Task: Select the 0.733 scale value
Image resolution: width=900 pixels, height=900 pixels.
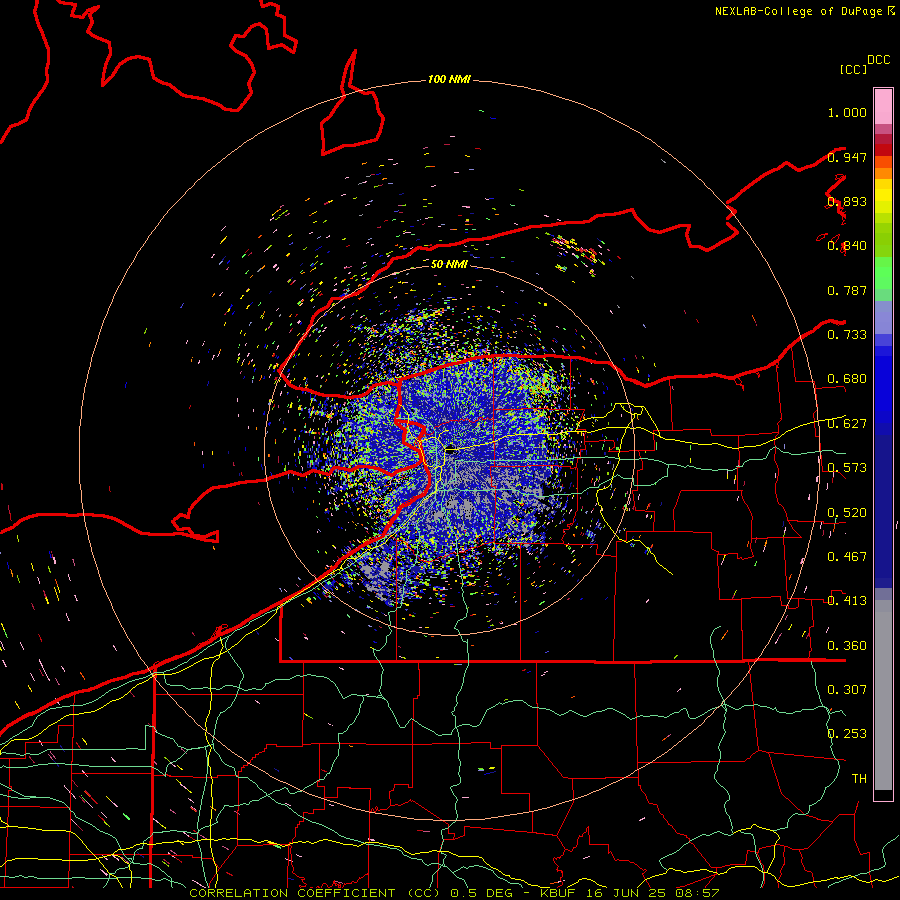Action: [847, 335]
